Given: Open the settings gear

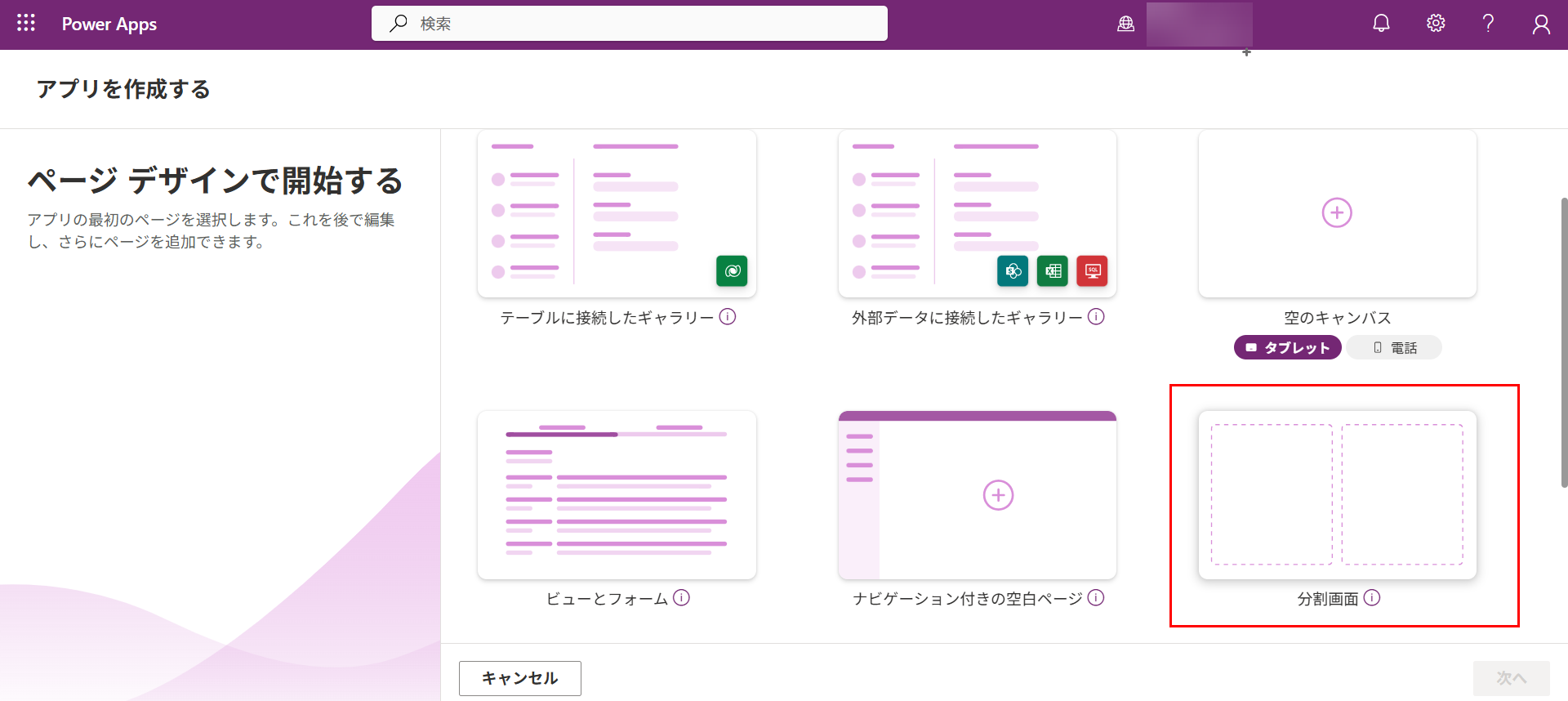Looking at the screenshot, I should click(1436, 24).
